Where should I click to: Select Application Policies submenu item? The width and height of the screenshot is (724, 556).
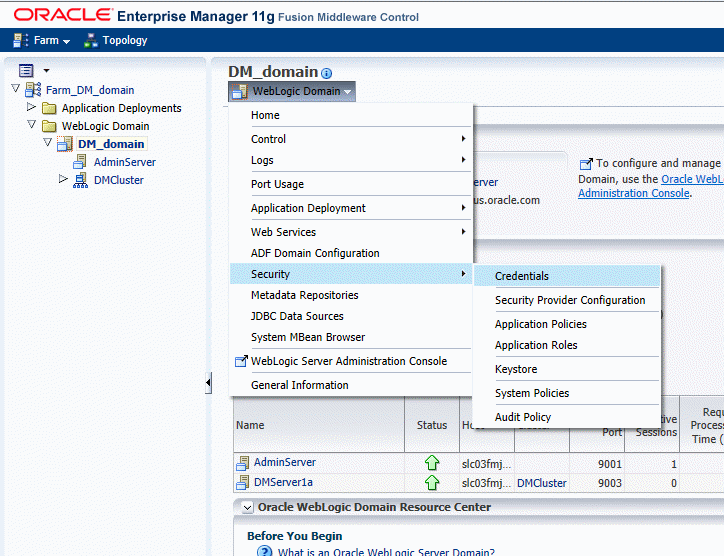click(567, 324)
